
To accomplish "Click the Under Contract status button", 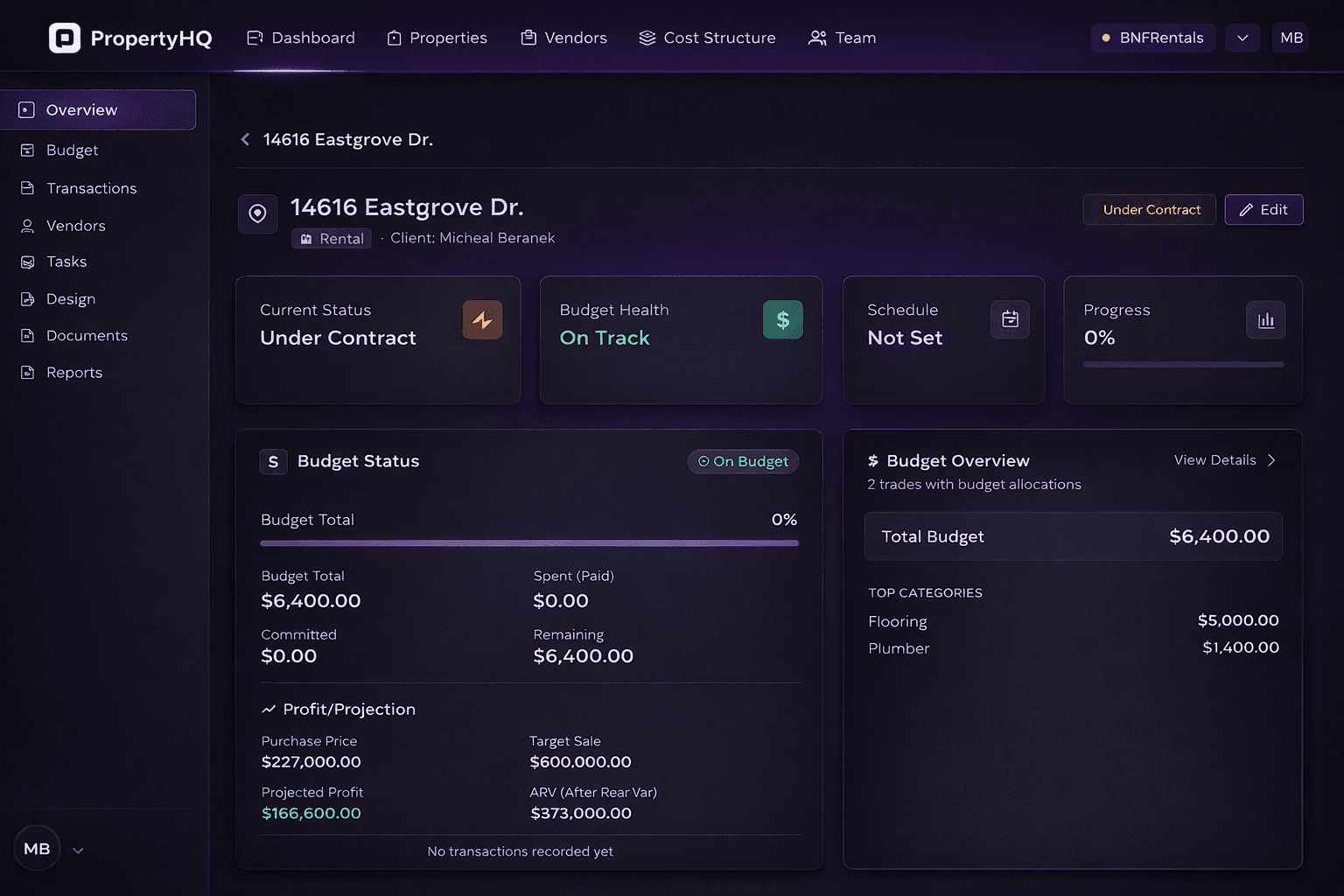I will (1149, 209).
